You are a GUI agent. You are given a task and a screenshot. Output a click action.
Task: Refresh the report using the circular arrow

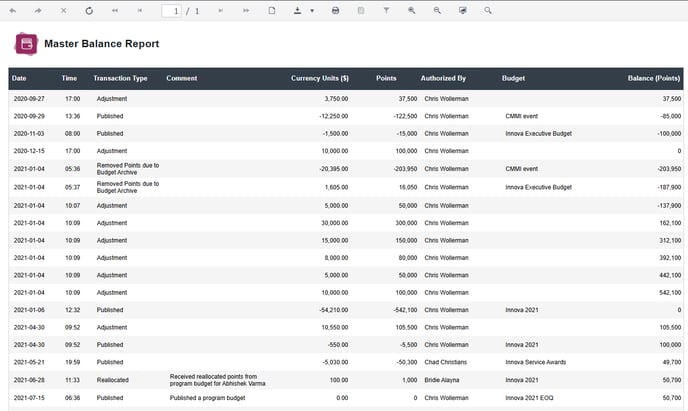(x=89, y=11)
